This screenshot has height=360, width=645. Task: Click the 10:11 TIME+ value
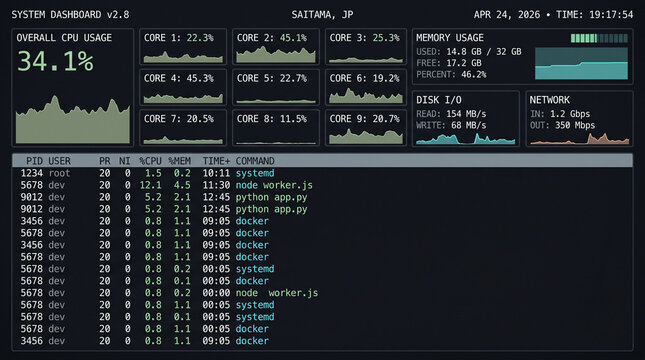(x=216, y=173)
